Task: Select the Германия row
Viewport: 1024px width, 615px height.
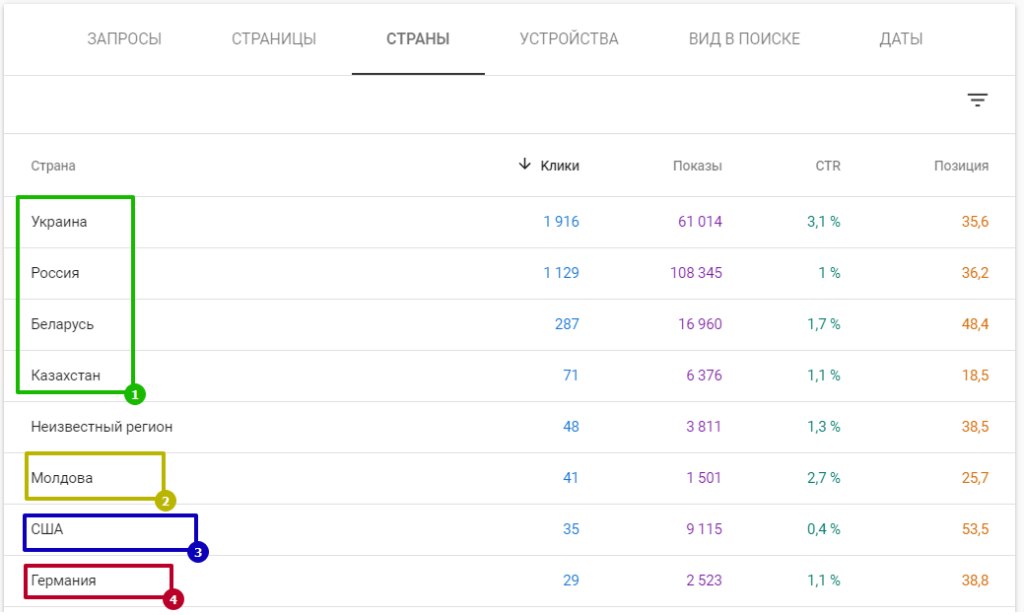Action: 509,580
